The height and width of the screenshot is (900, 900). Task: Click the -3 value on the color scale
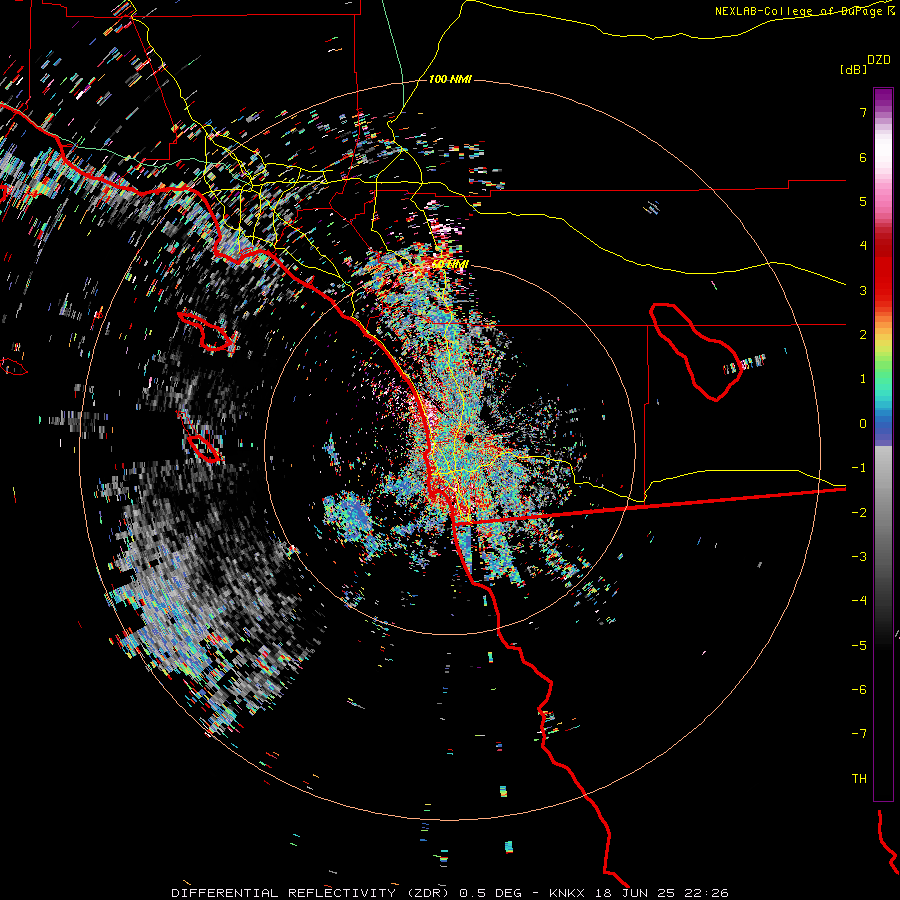click(859, 557)
